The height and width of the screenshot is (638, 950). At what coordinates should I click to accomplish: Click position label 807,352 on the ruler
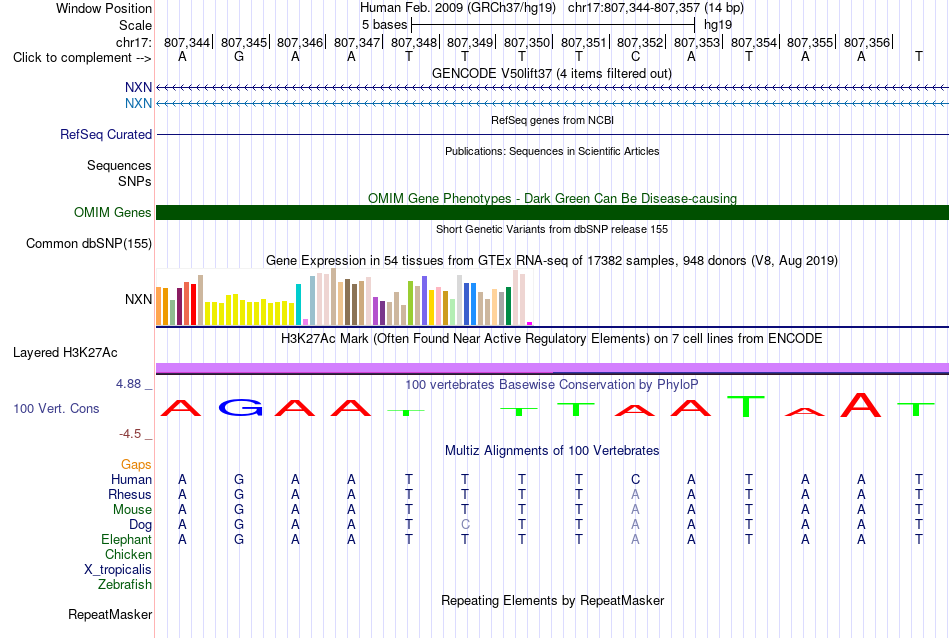(640, 42)
